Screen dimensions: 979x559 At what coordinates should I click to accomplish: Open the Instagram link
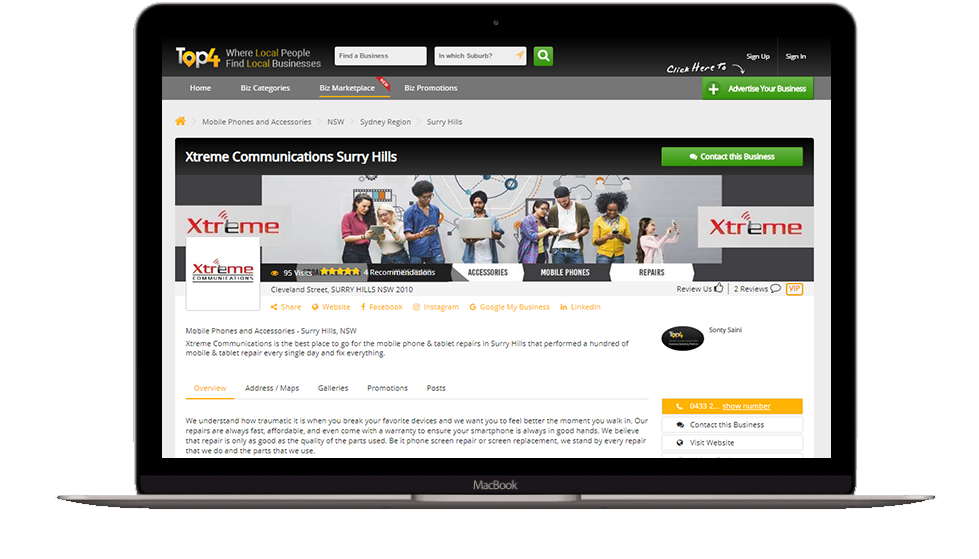click(436, 307)
